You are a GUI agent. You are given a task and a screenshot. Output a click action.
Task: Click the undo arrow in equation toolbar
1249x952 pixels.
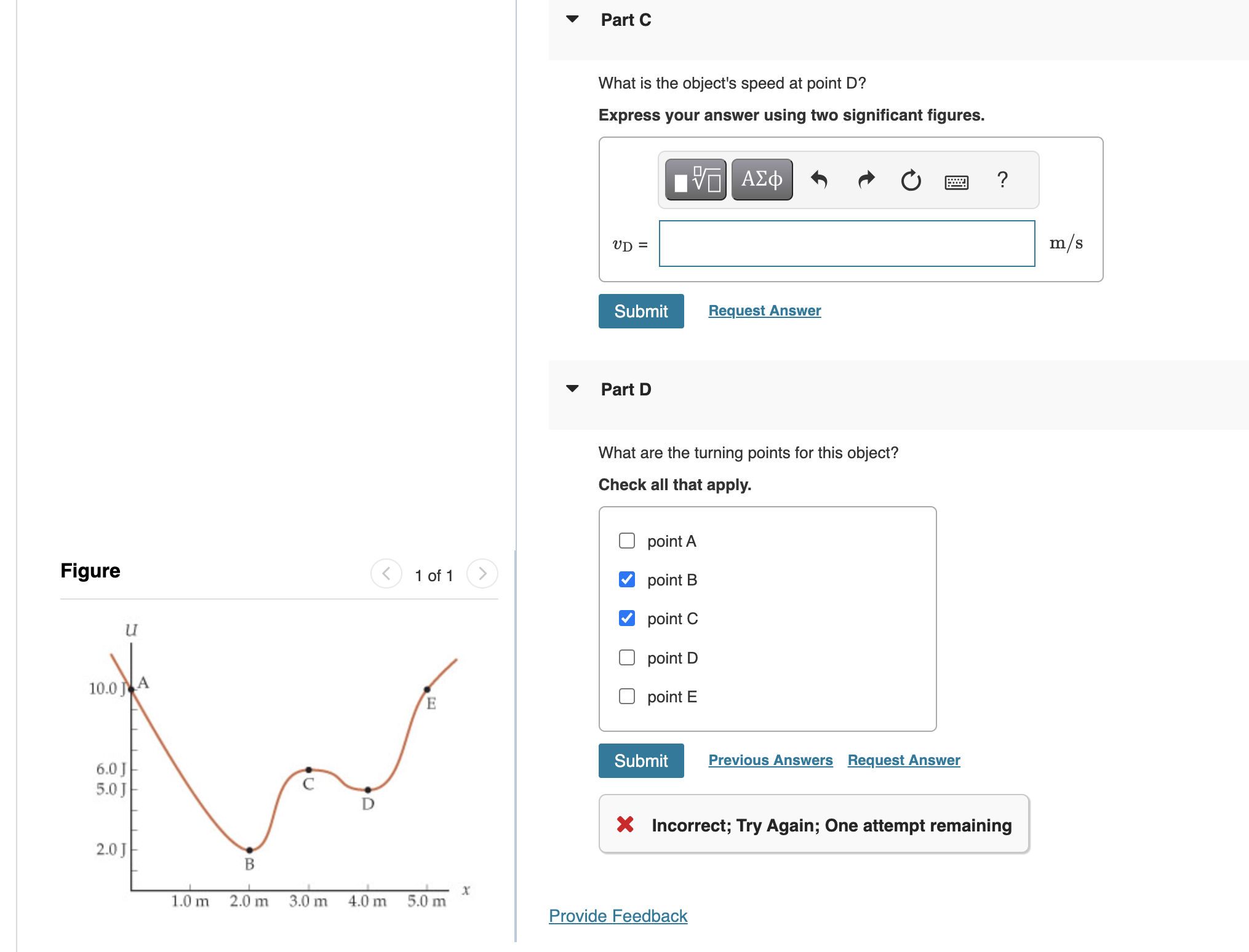820,179
